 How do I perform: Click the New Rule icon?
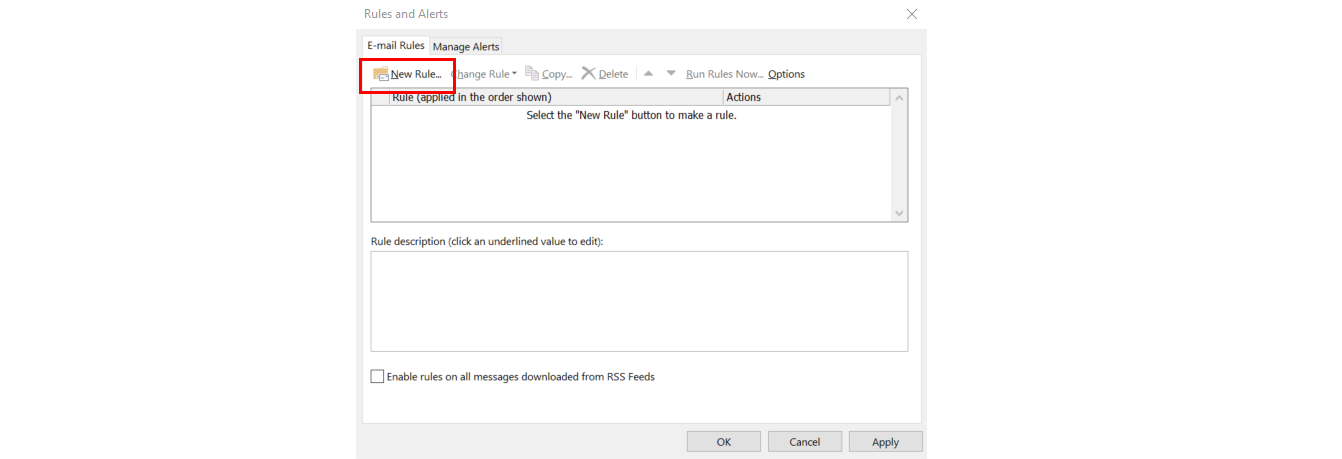point(380,74)
